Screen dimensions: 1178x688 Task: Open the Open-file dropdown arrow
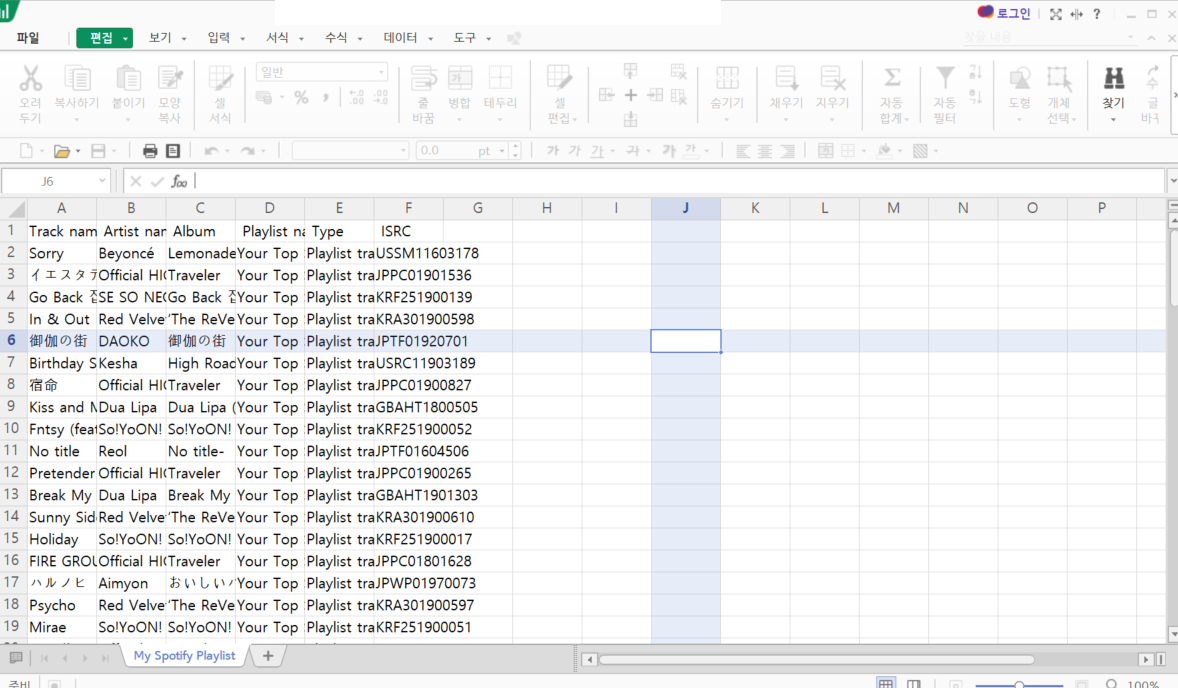tap(77, 152)
